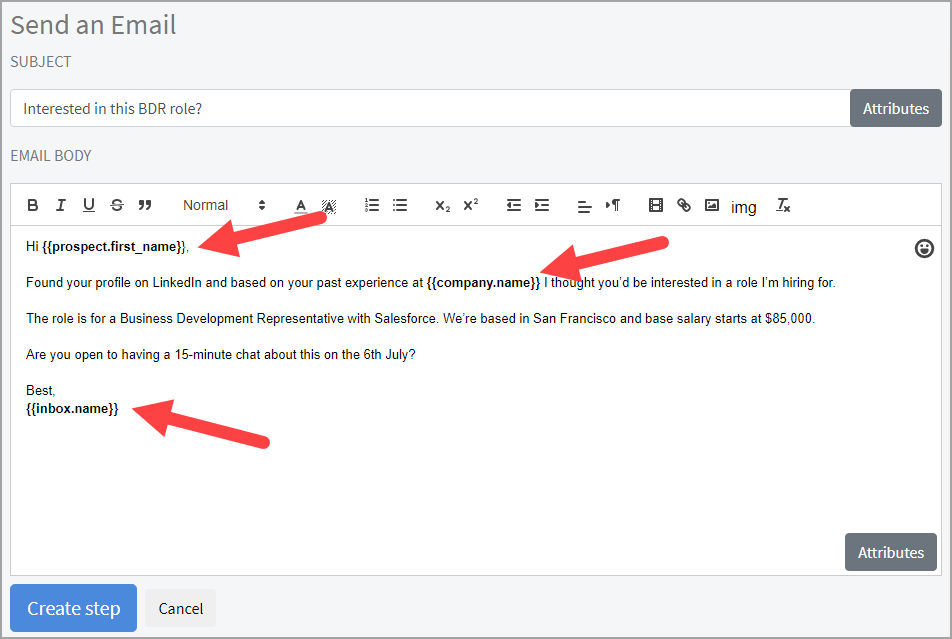Toggle underline text formatting
952x639 pixels.
coord(89,205)
